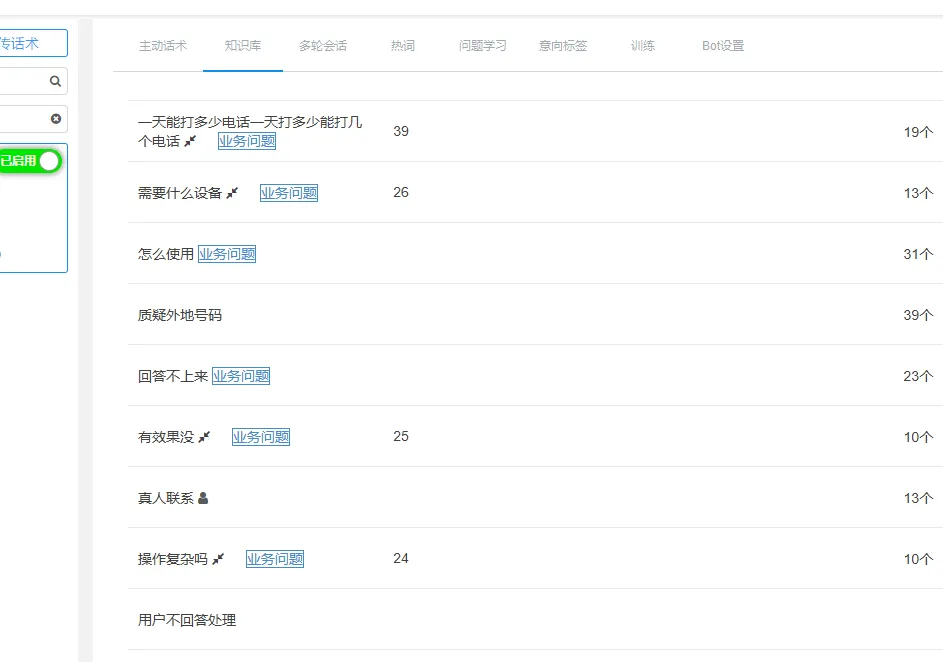Screen dimensions: 943x662
Task: Click the search magnifier icon in sidebar
Action: point(55,81)
